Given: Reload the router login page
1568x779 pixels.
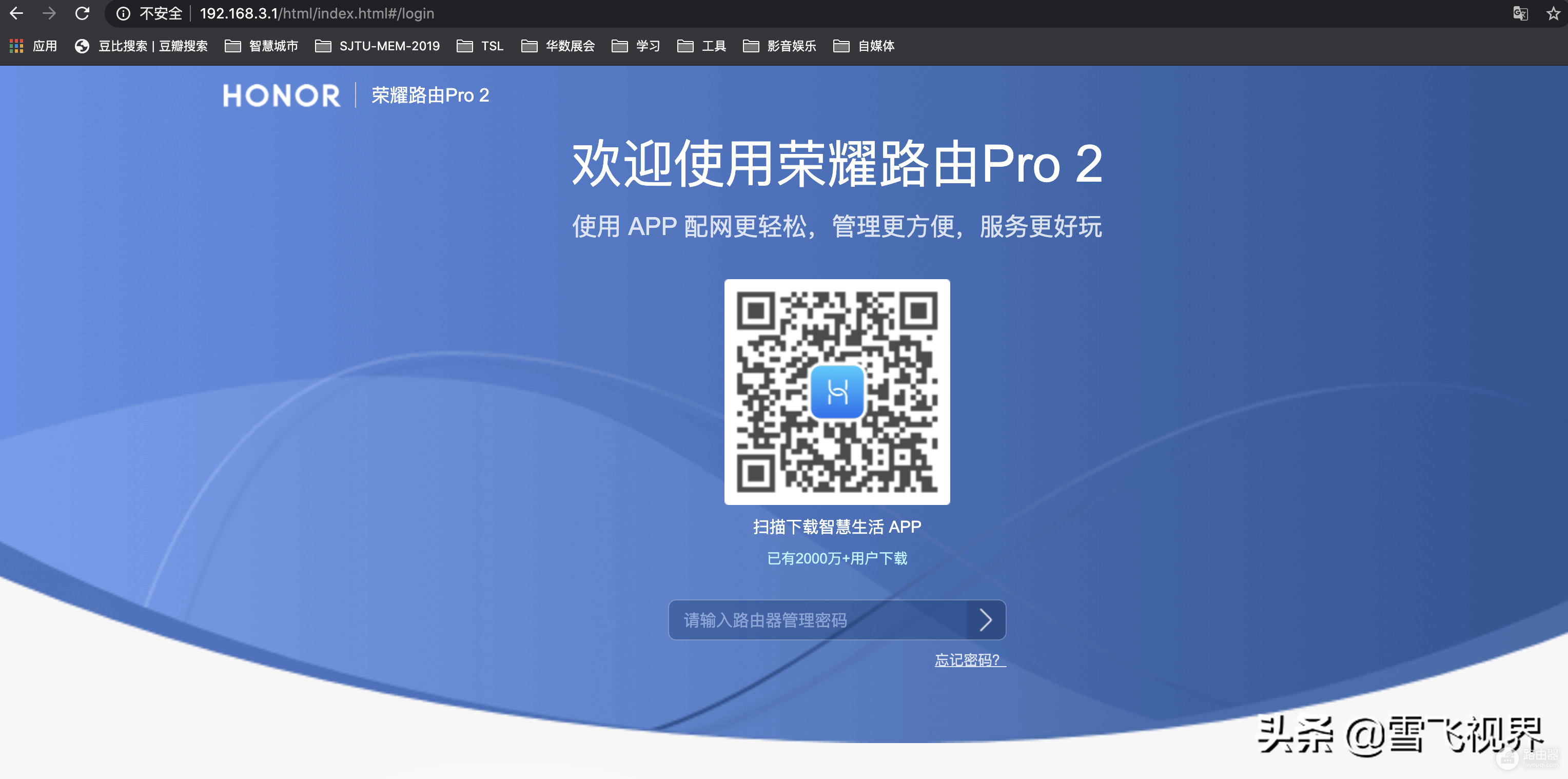Looking at the screenshot, I should pyautogui.click(x=82, y=13).
